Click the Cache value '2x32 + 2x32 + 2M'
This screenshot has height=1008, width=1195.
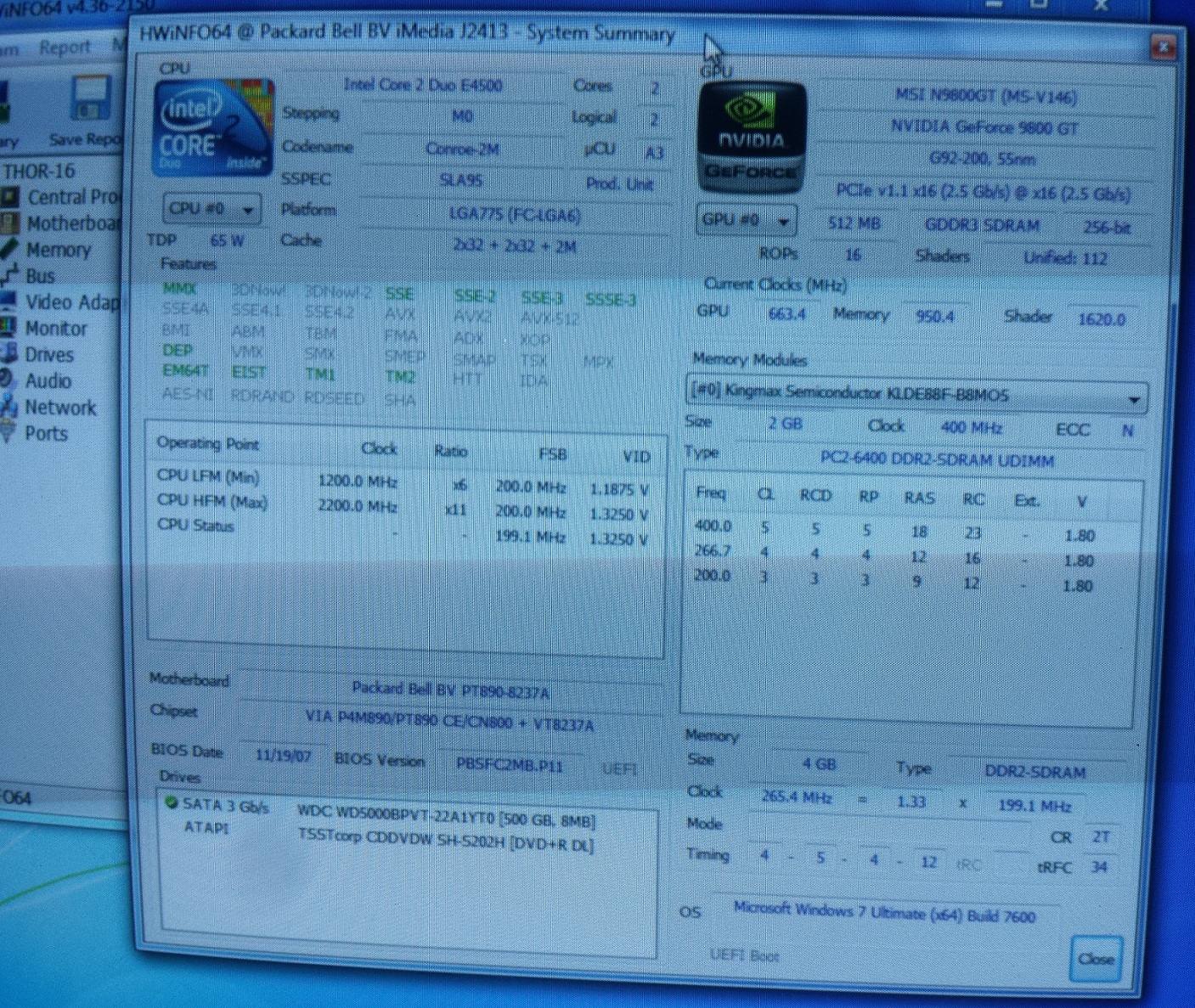[515, 246]
